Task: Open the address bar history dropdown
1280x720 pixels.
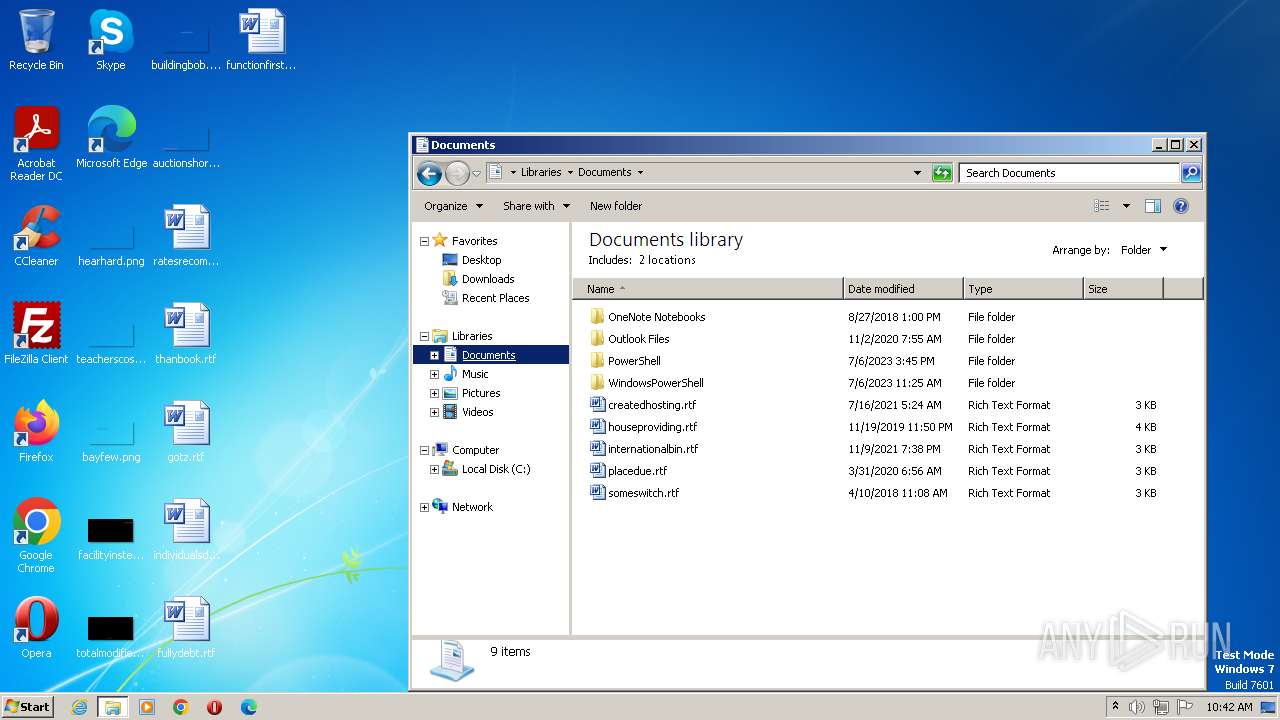Action: tap(917, 173)
